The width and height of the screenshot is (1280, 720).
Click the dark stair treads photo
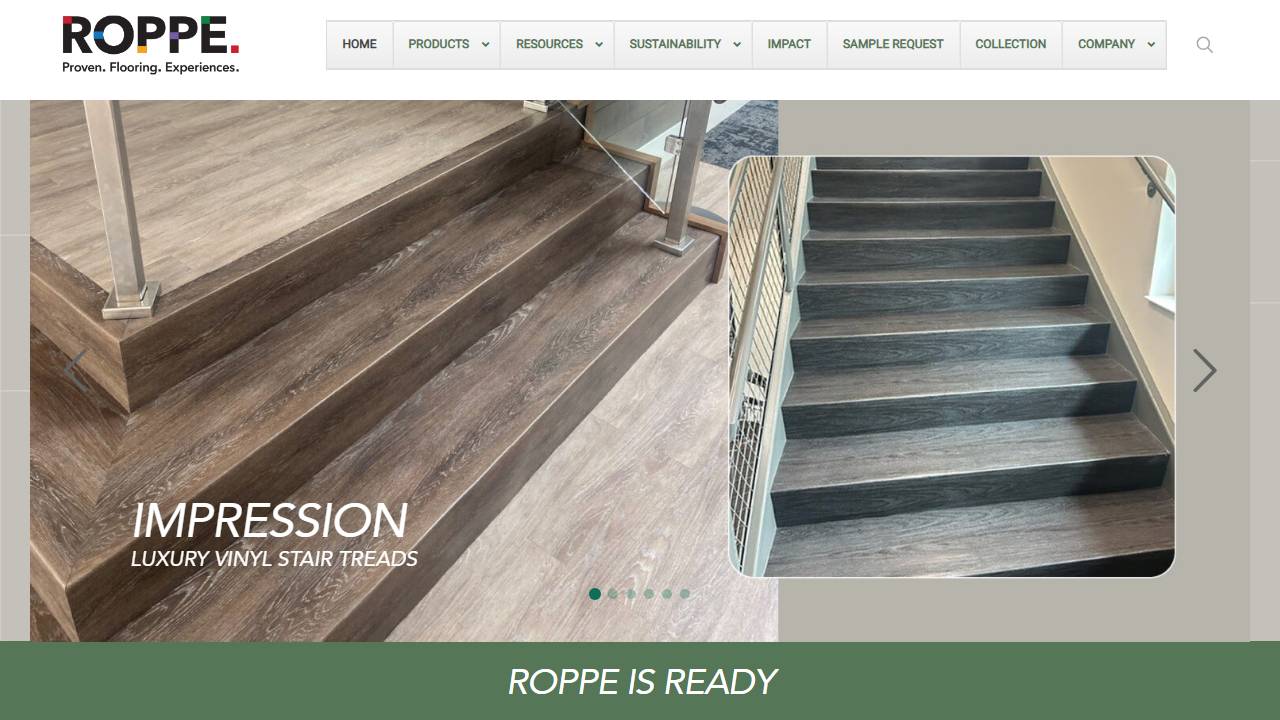tap(952, 367)
